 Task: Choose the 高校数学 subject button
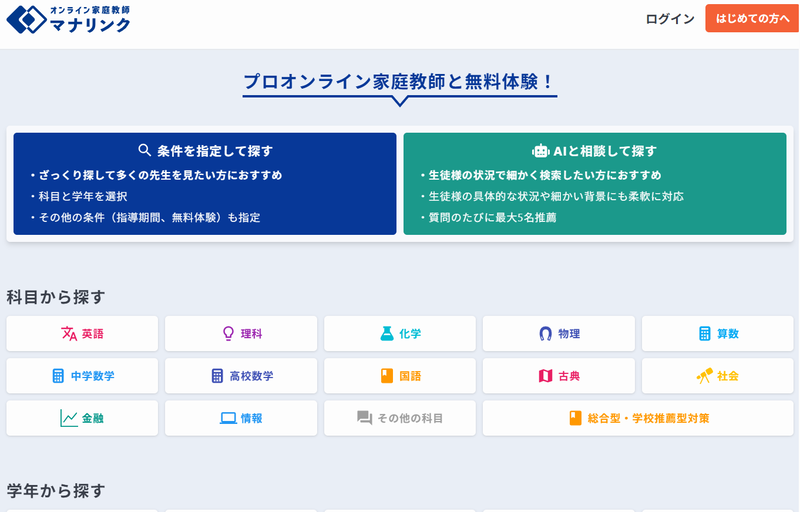pos(241,376)
